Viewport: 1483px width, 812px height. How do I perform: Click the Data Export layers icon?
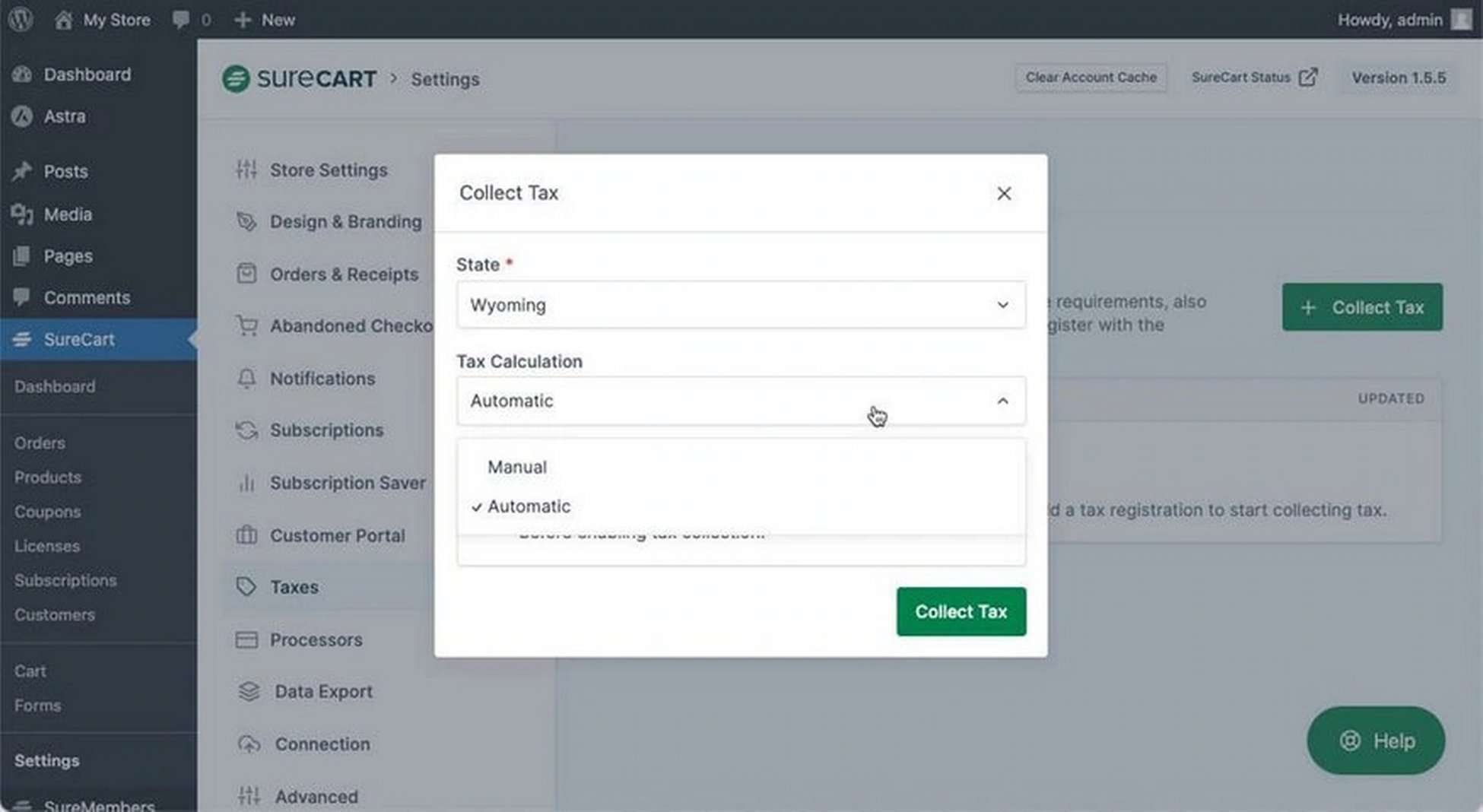tap(249, 691)
